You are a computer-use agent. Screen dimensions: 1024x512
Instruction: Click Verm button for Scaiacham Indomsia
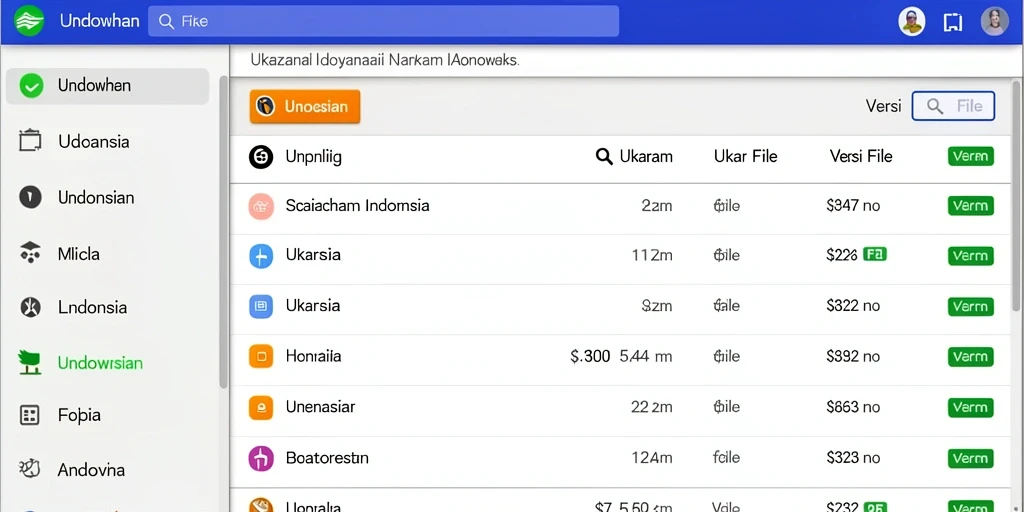point(970,206)
